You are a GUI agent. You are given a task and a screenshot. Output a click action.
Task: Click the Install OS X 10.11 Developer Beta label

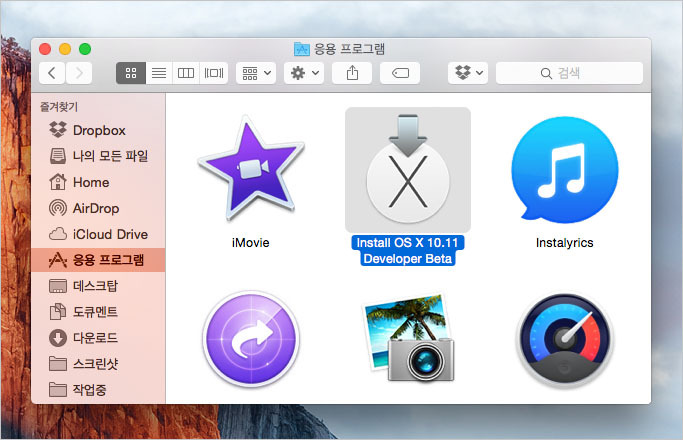coord(408,250)
